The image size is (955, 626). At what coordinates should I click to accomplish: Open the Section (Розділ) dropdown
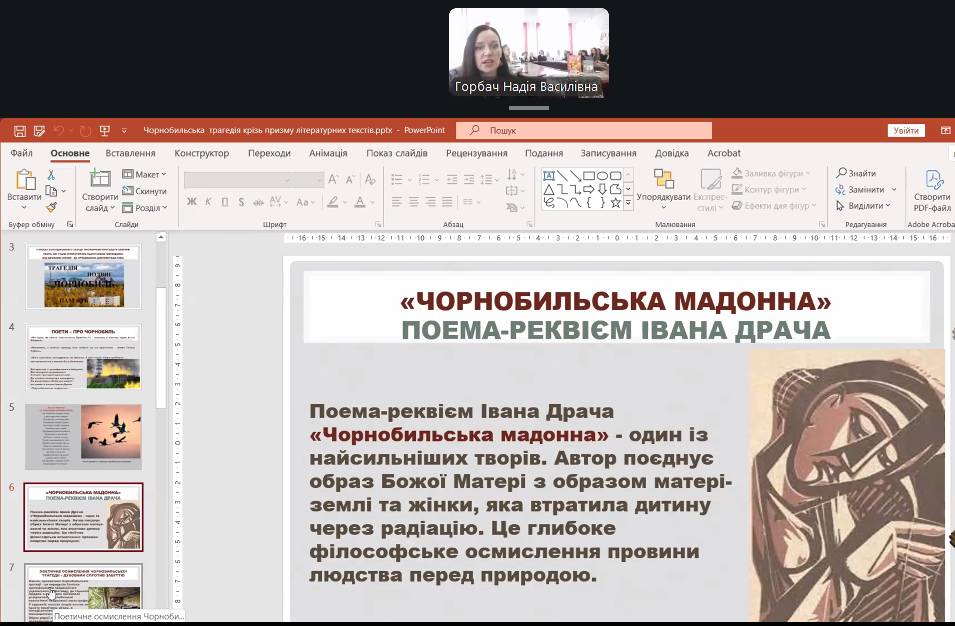pyautogui.click(x=145, y=208)
